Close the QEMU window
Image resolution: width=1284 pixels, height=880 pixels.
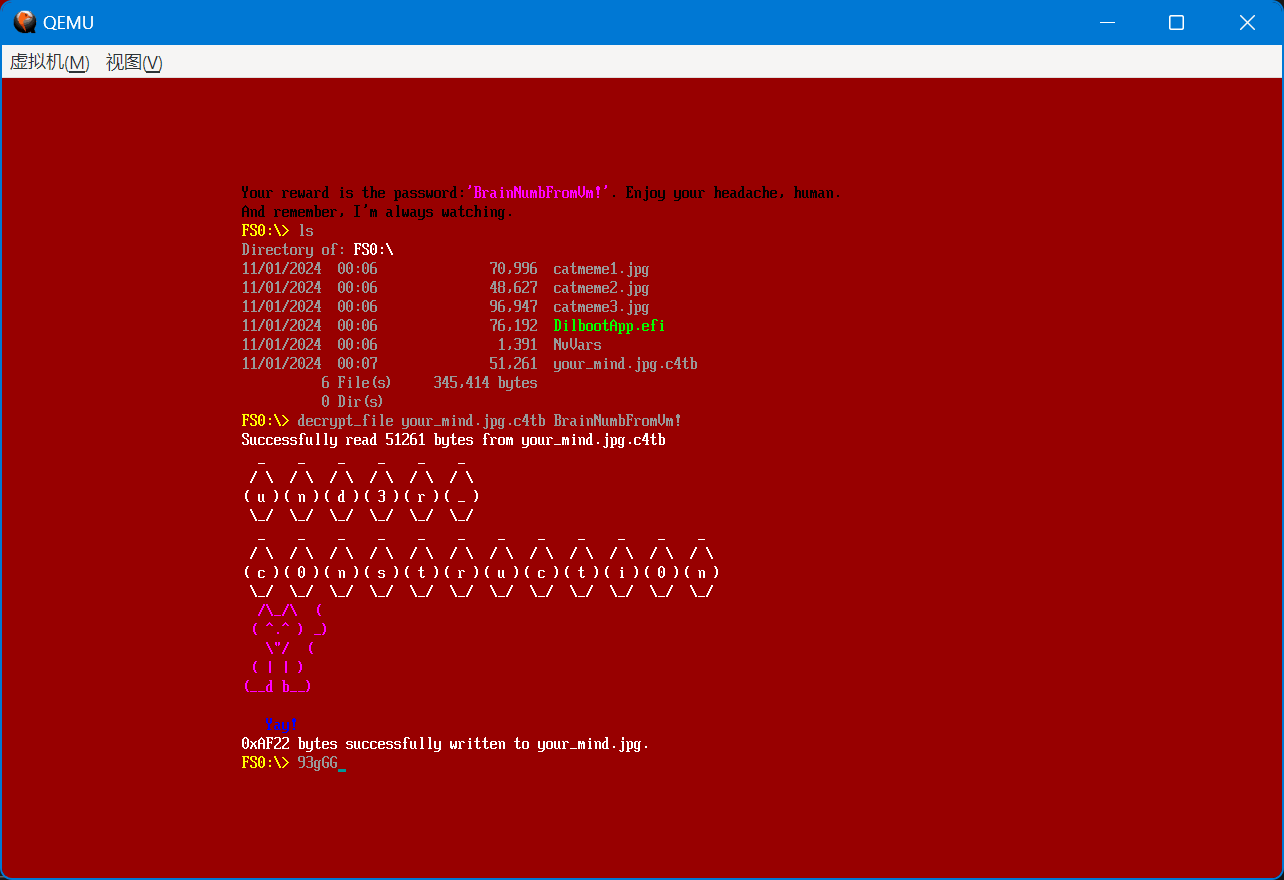pyautogui.click(x=1246, y=22)
